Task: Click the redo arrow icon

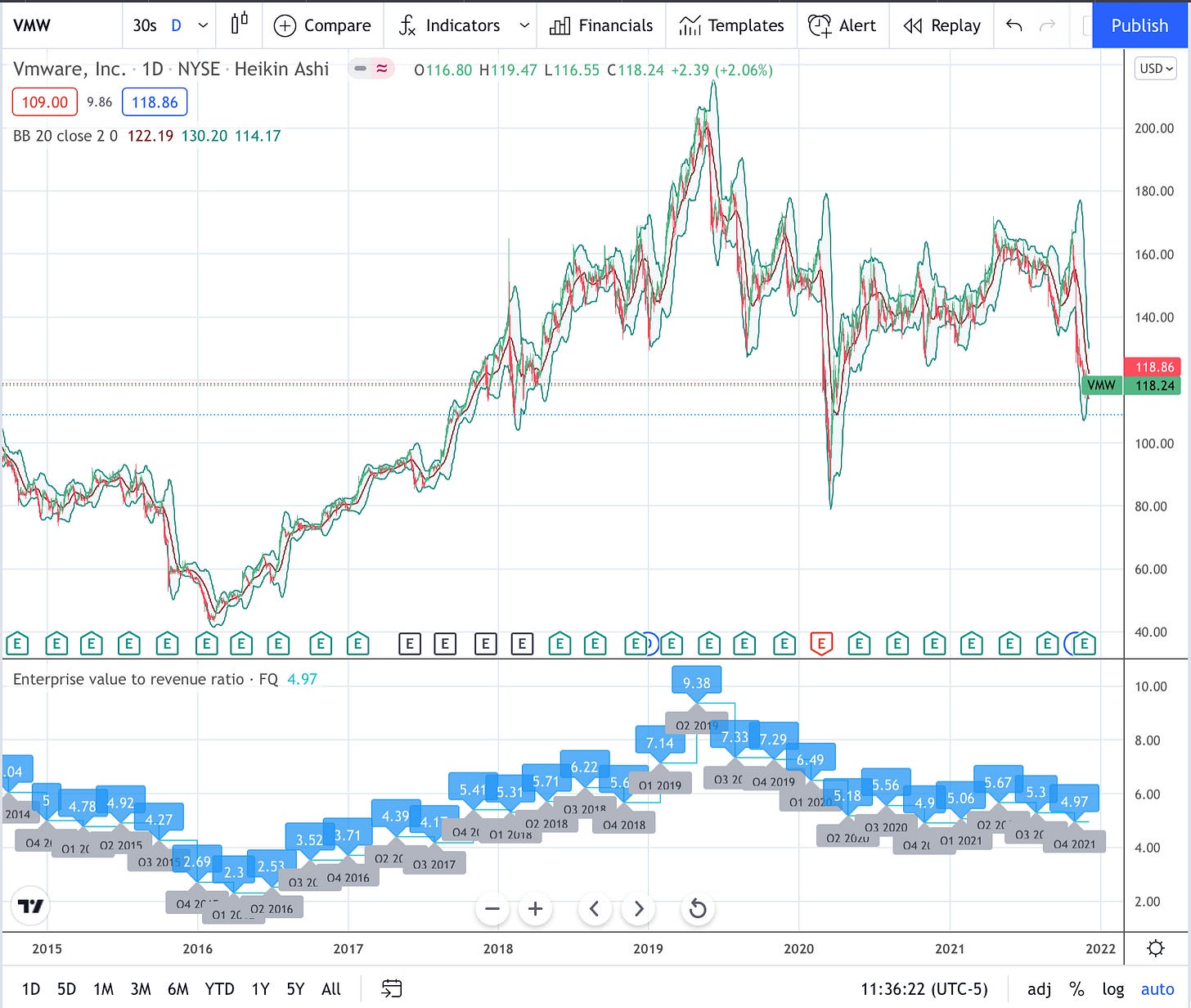Action: click(x=1047, y=25)
